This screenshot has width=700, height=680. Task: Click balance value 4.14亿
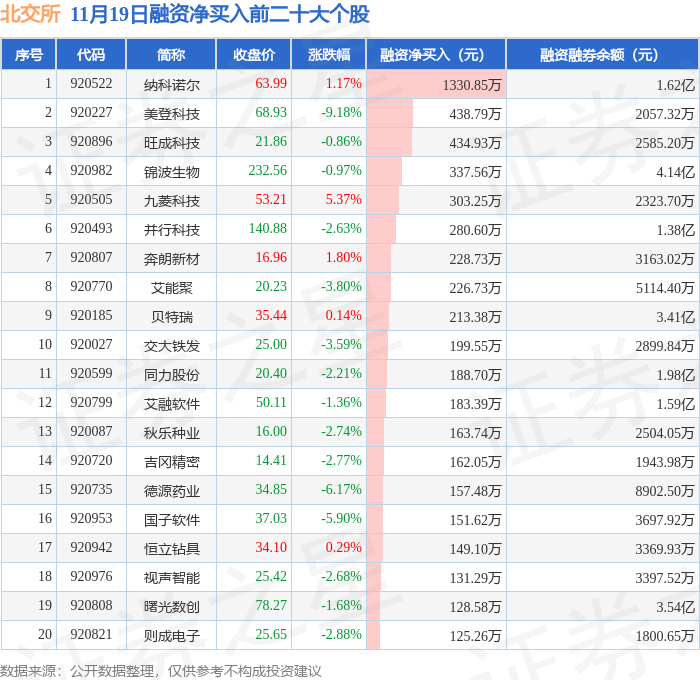coord(675,172)
